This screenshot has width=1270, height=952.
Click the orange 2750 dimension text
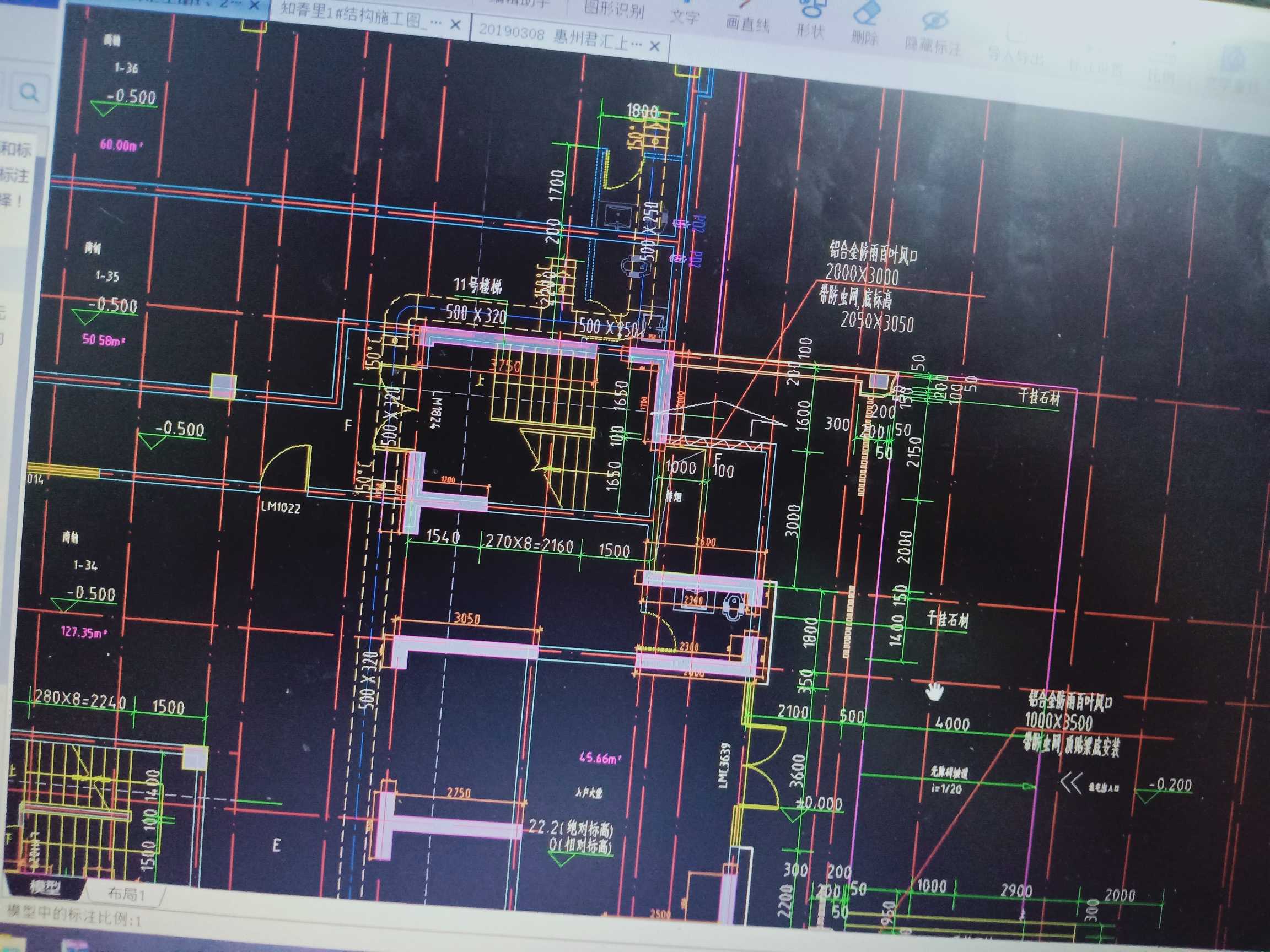point(459,793)
